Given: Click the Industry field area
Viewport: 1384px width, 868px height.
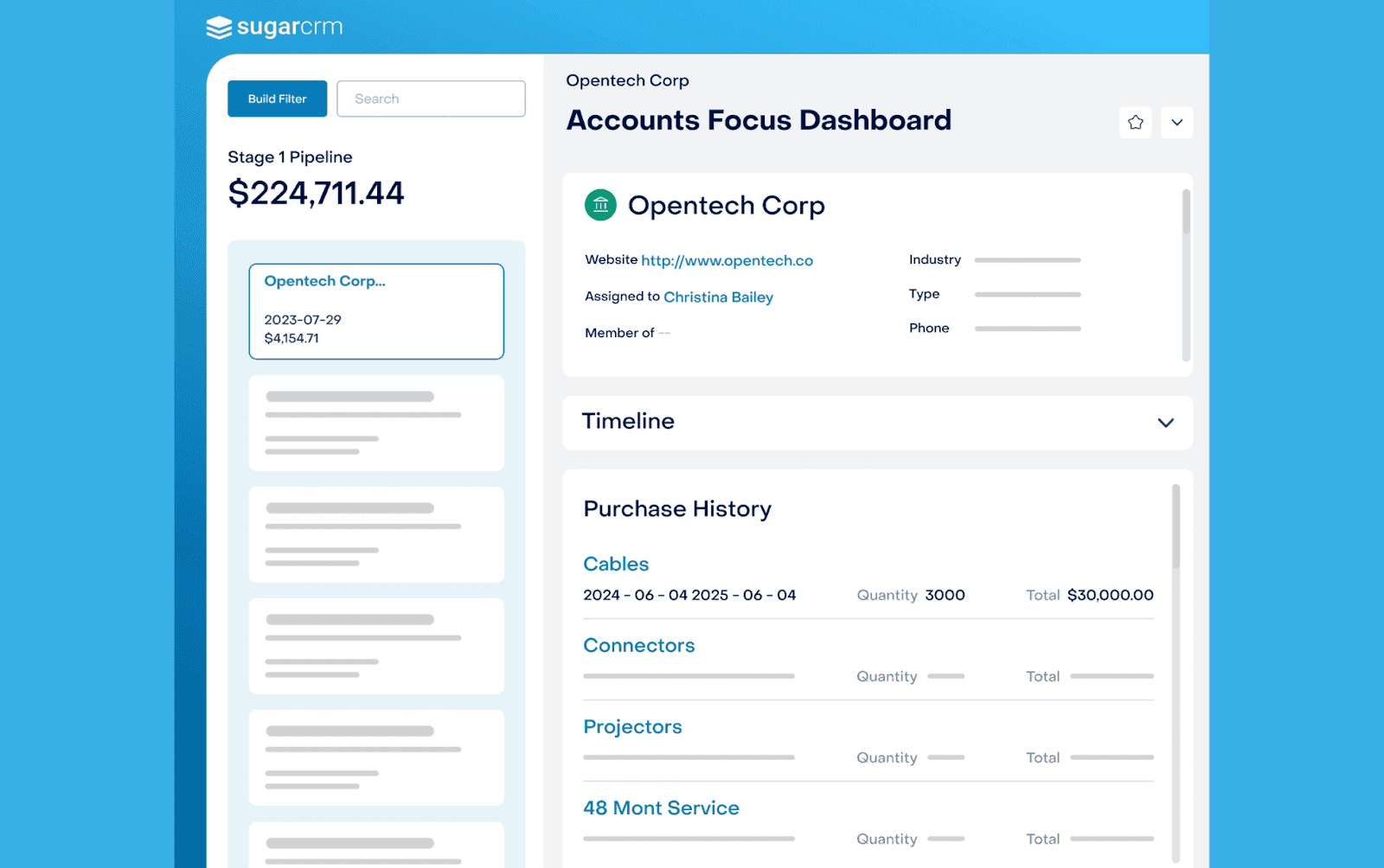Looking at the screenshot, I should click(x=995, y=259).
